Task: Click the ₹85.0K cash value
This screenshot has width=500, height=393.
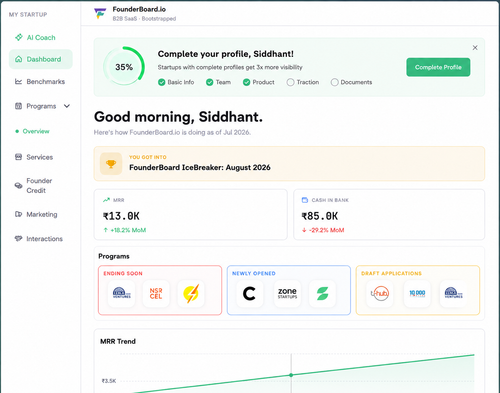Action: tap(320, 216)
